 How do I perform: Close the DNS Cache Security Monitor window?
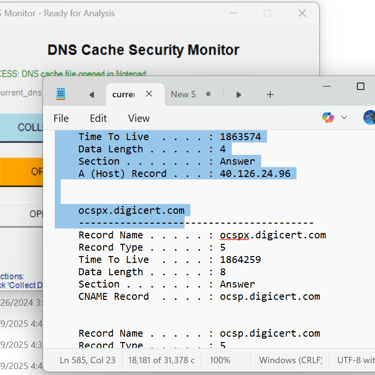(302, 13)
